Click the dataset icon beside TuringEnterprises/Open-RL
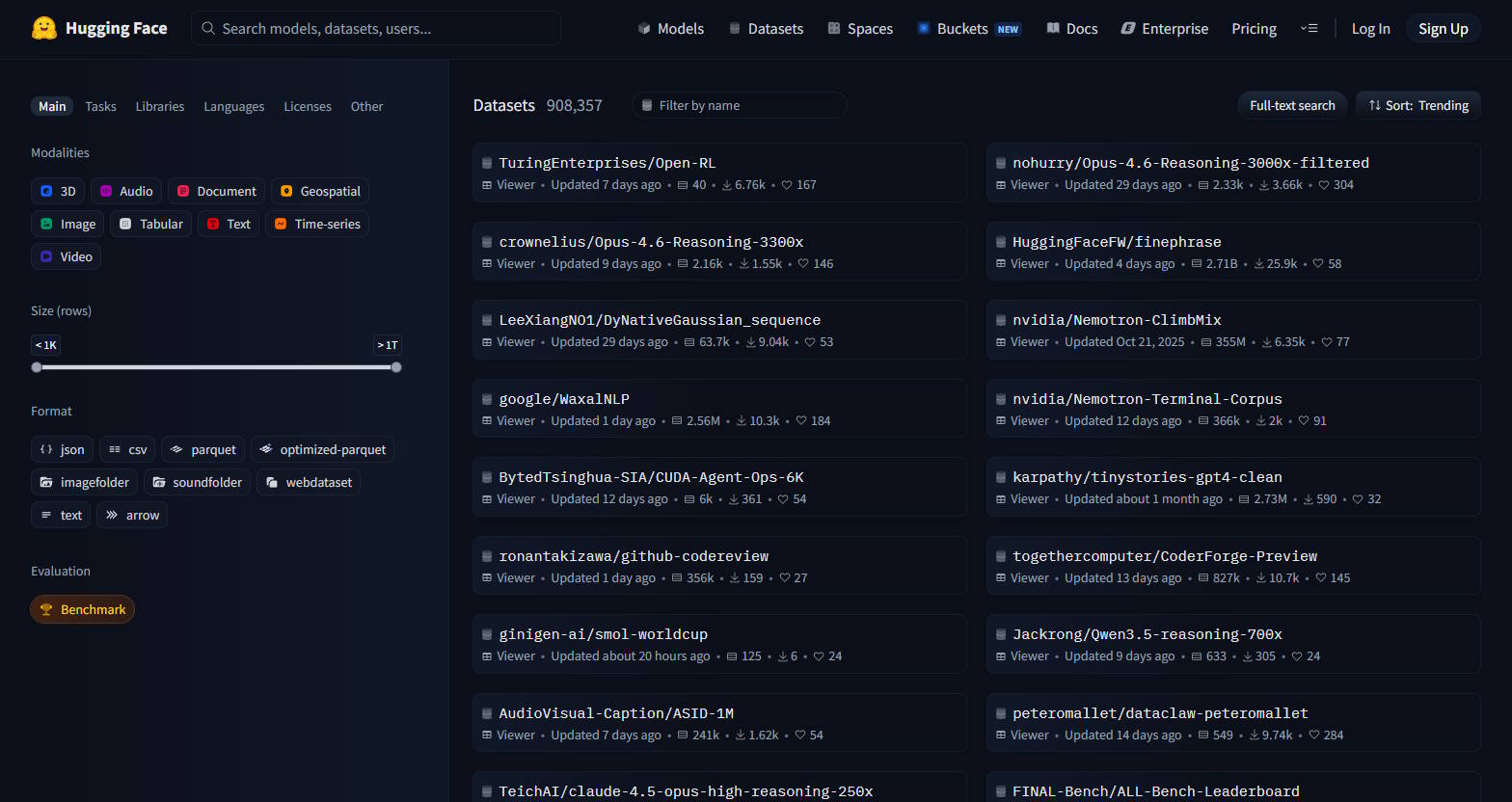This screenshot has width=1512, height=802. click(488, 163)
